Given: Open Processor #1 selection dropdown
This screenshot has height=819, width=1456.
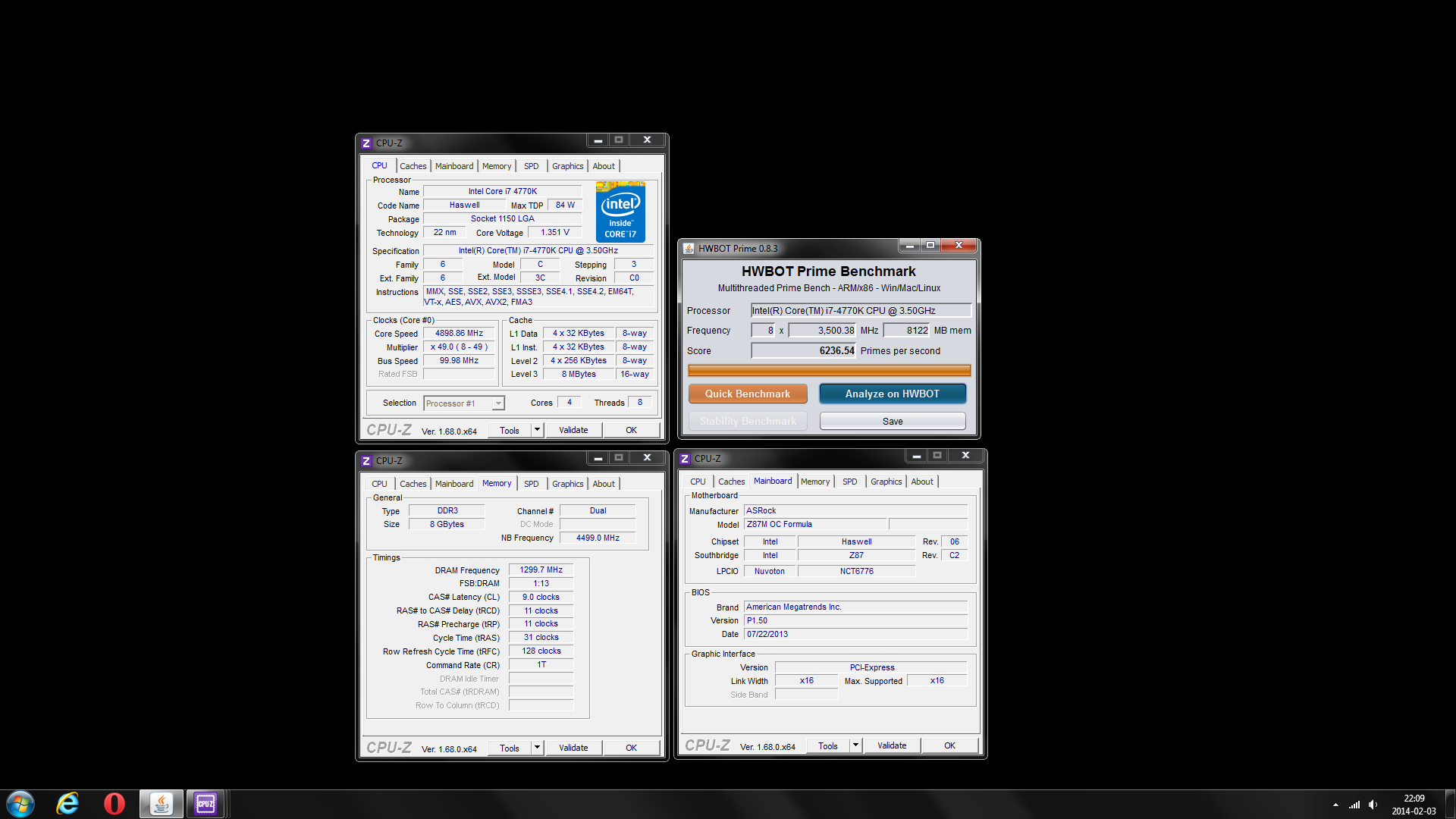Looking at the screenshot, I should 498,403.
